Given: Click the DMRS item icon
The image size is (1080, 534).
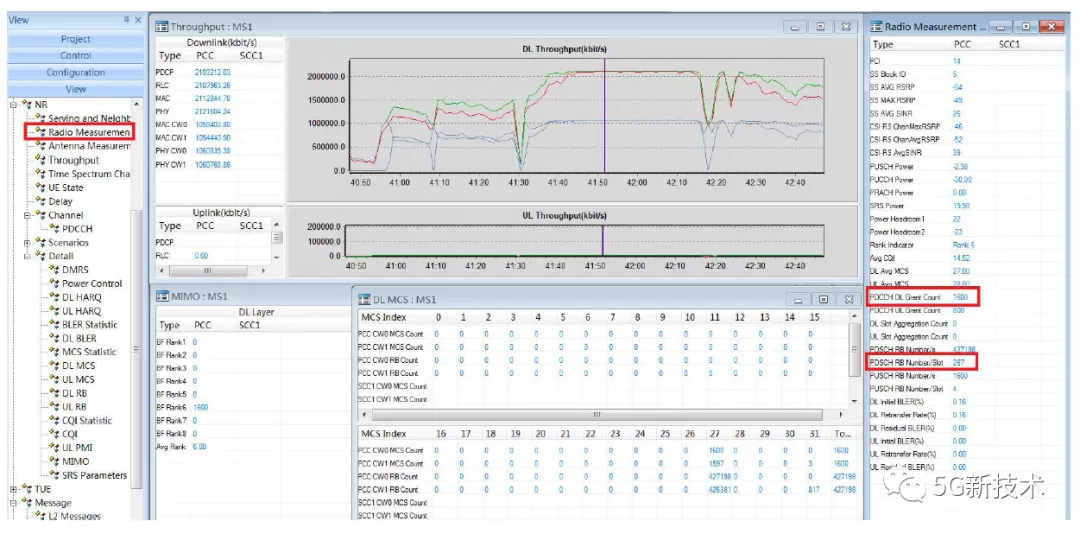Looking at the screenshot, I should pyautogui.click(x=54, y=269).
